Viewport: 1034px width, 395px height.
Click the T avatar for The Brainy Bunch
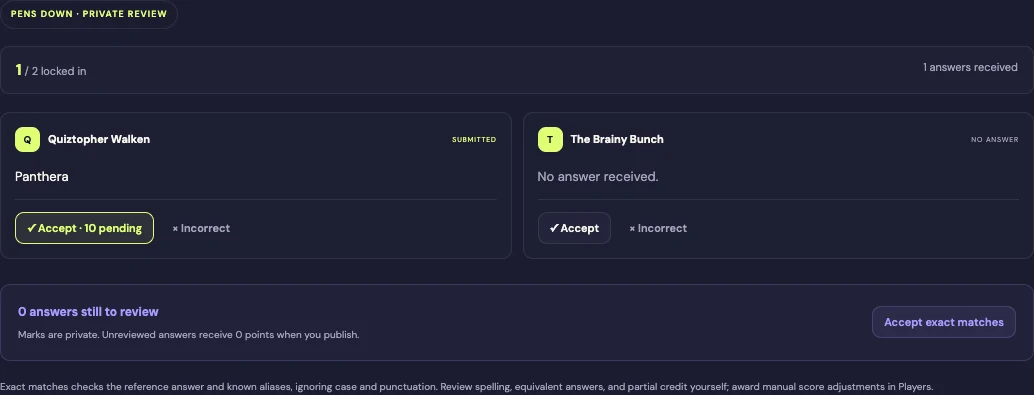coord(550,140)
